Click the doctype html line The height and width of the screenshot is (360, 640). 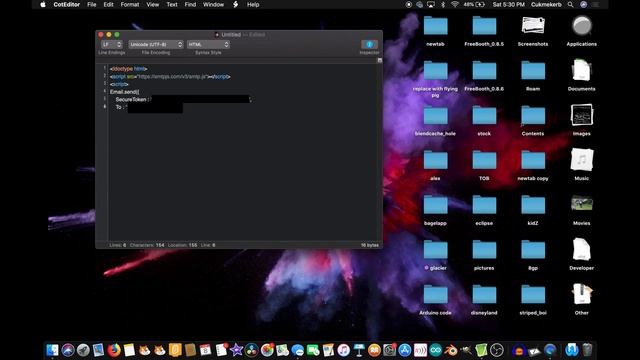[129, 69]
